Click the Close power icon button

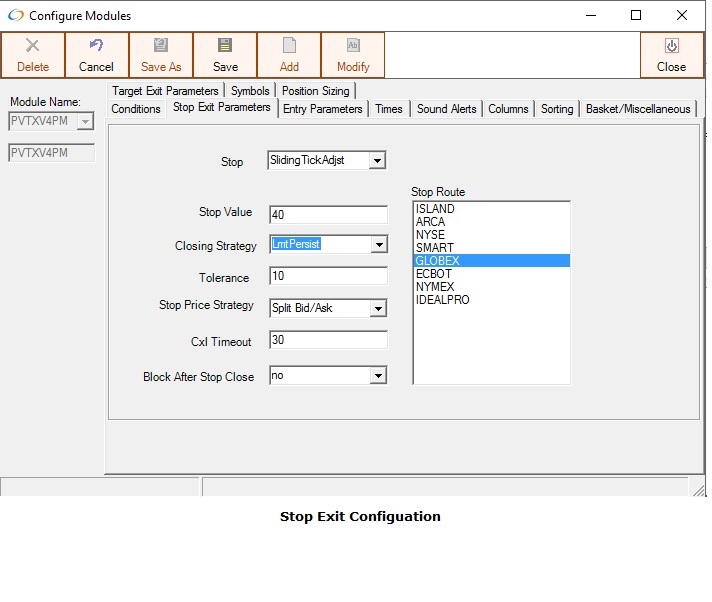tap(671, 46)
